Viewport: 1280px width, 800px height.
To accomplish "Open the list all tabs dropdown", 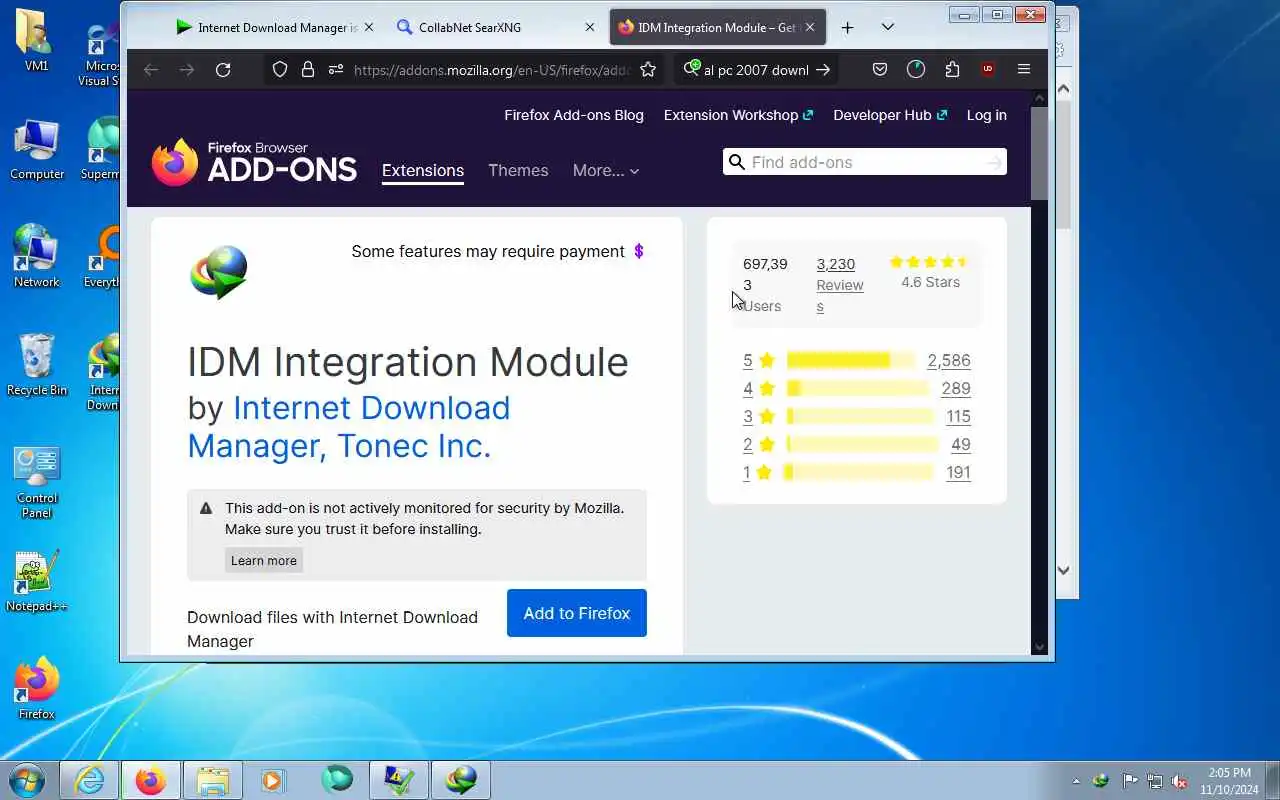I will (x=887, y=27).
